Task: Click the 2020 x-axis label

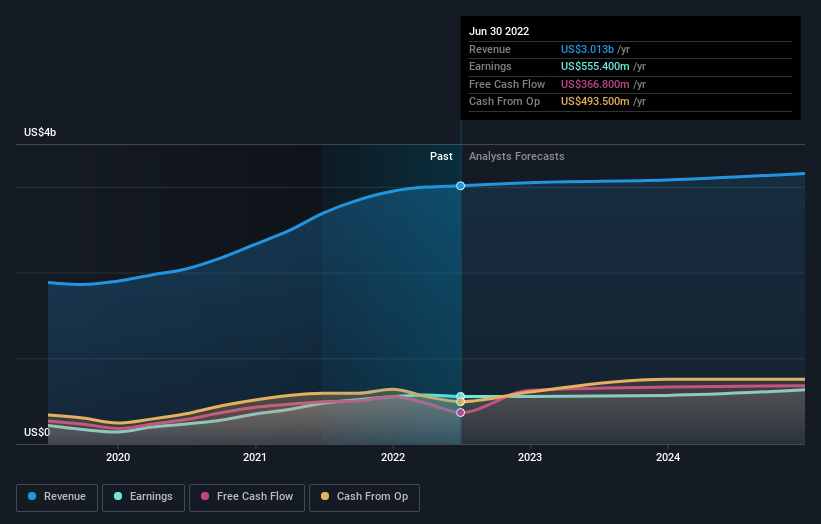Action: coord(118,457)
